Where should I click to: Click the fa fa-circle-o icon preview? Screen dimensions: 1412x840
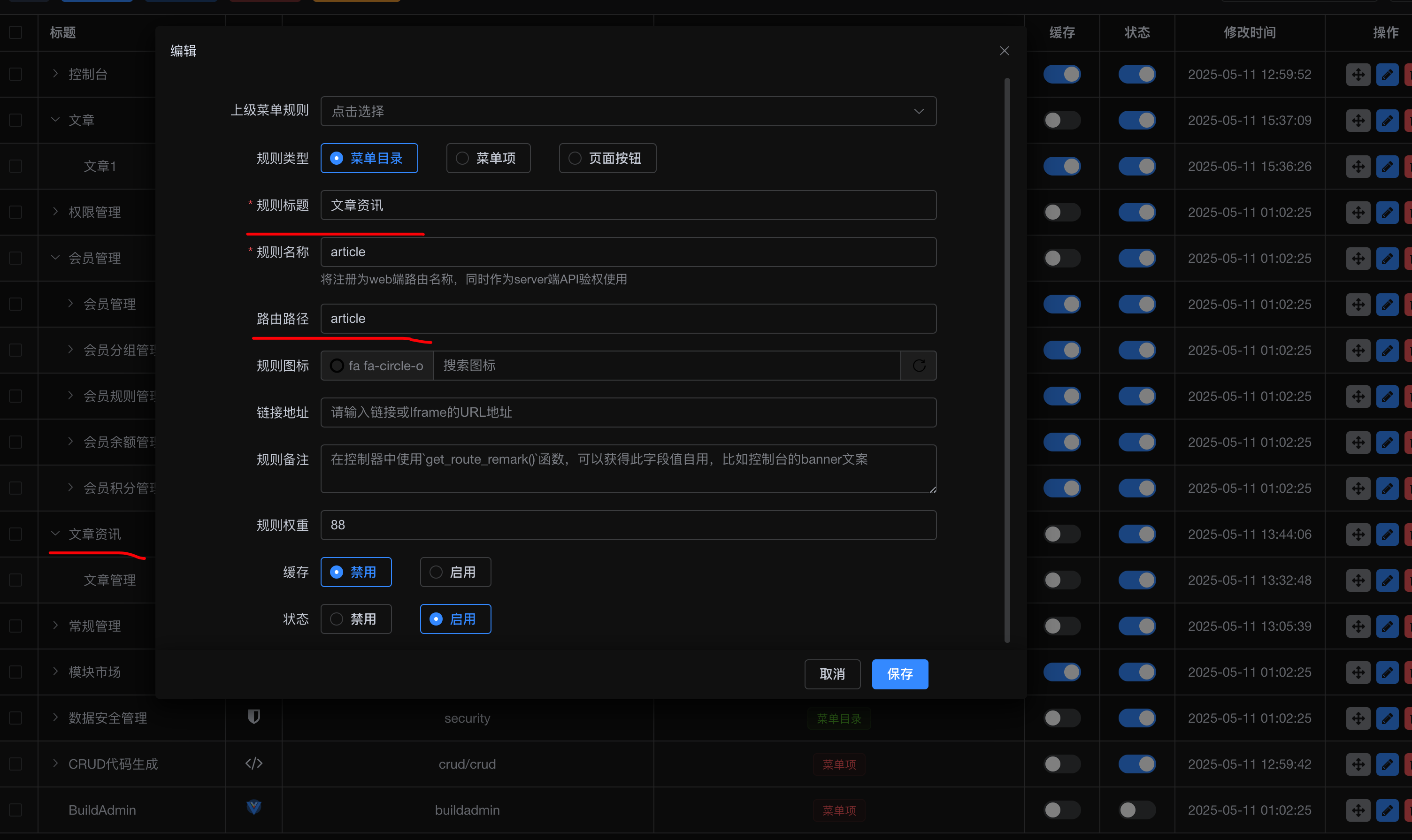click(337, 366)
